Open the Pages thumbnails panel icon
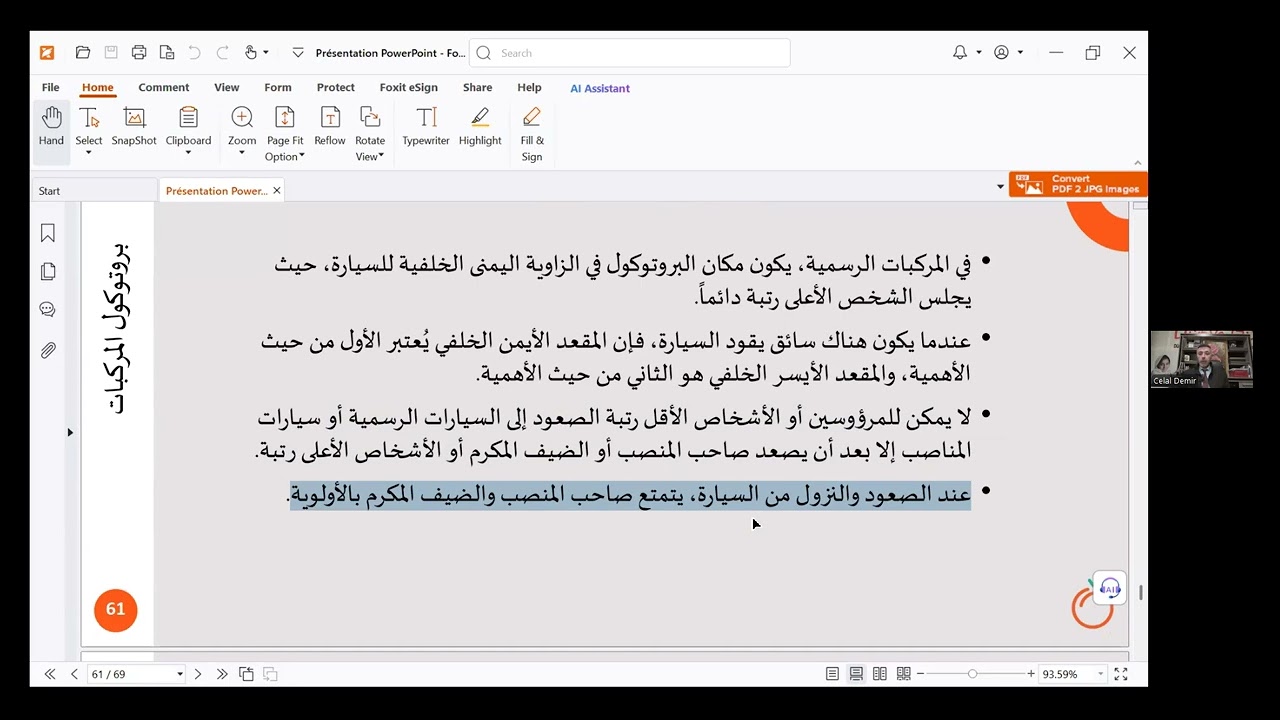The image size is (1280, 720). coord(47,272)
